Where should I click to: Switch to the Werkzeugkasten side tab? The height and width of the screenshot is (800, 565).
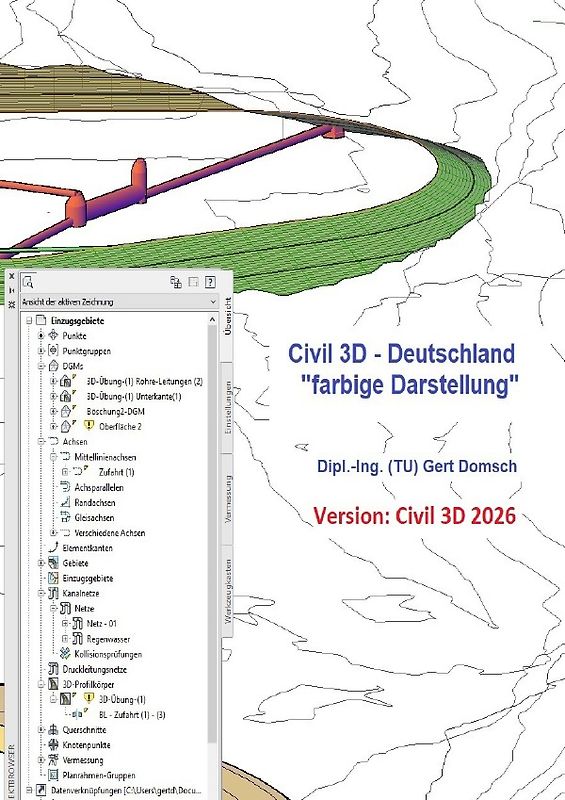coord(228,590)
